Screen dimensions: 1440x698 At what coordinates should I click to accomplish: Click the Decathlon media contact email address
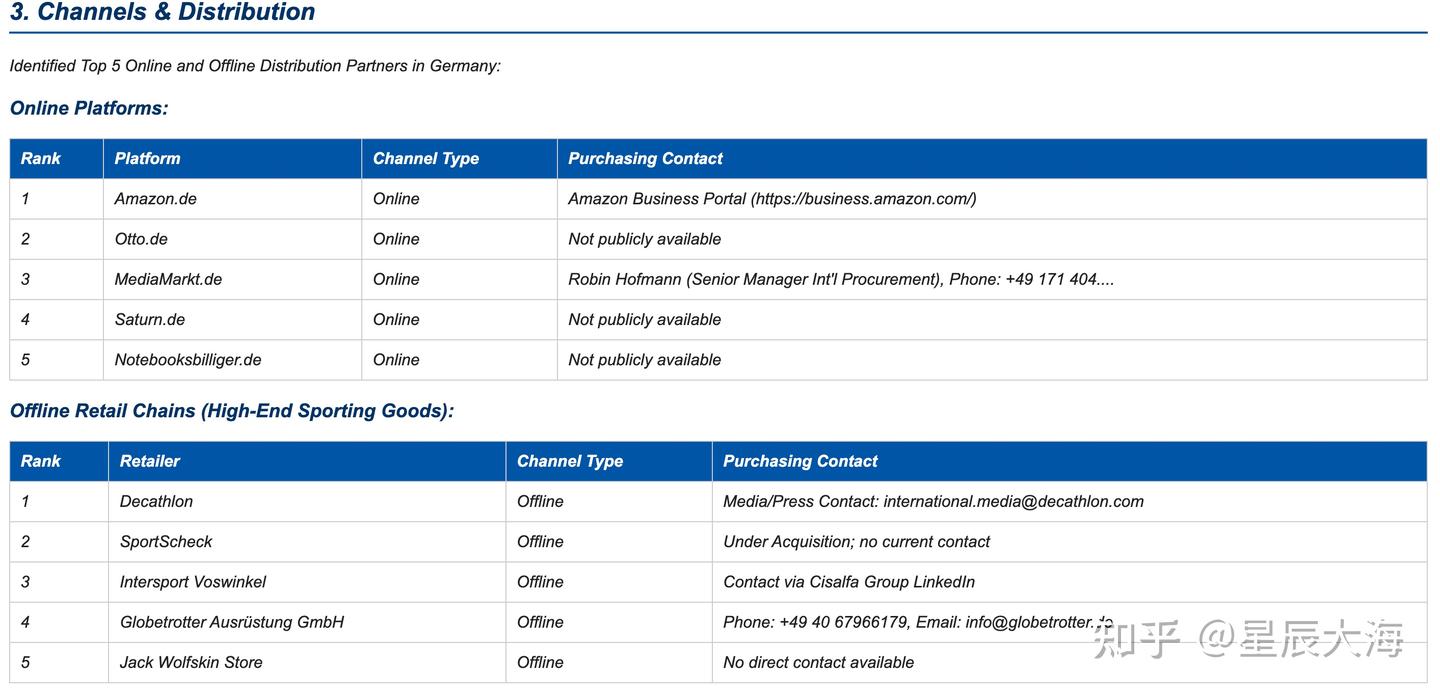pyautogui.click(x=1013, y=502)
